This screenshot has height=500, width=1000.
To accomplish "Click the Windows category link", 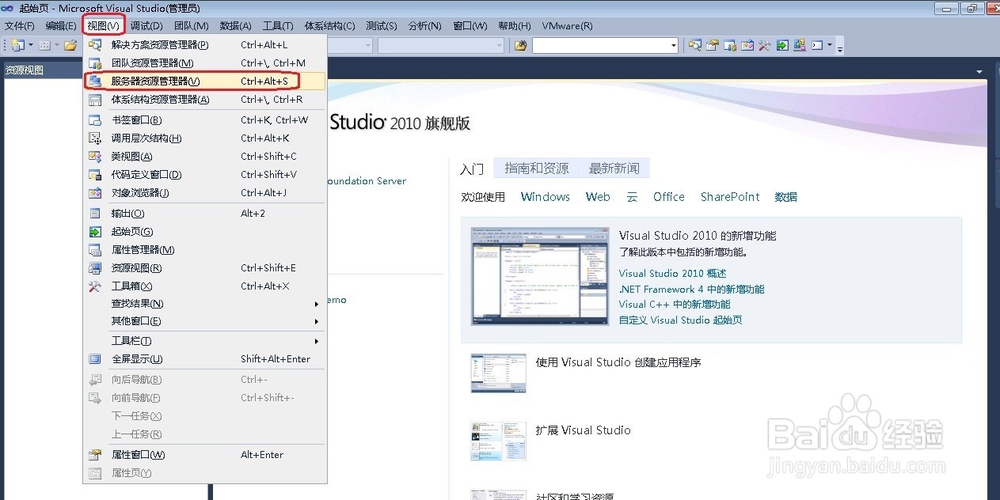I will point(545,197).
